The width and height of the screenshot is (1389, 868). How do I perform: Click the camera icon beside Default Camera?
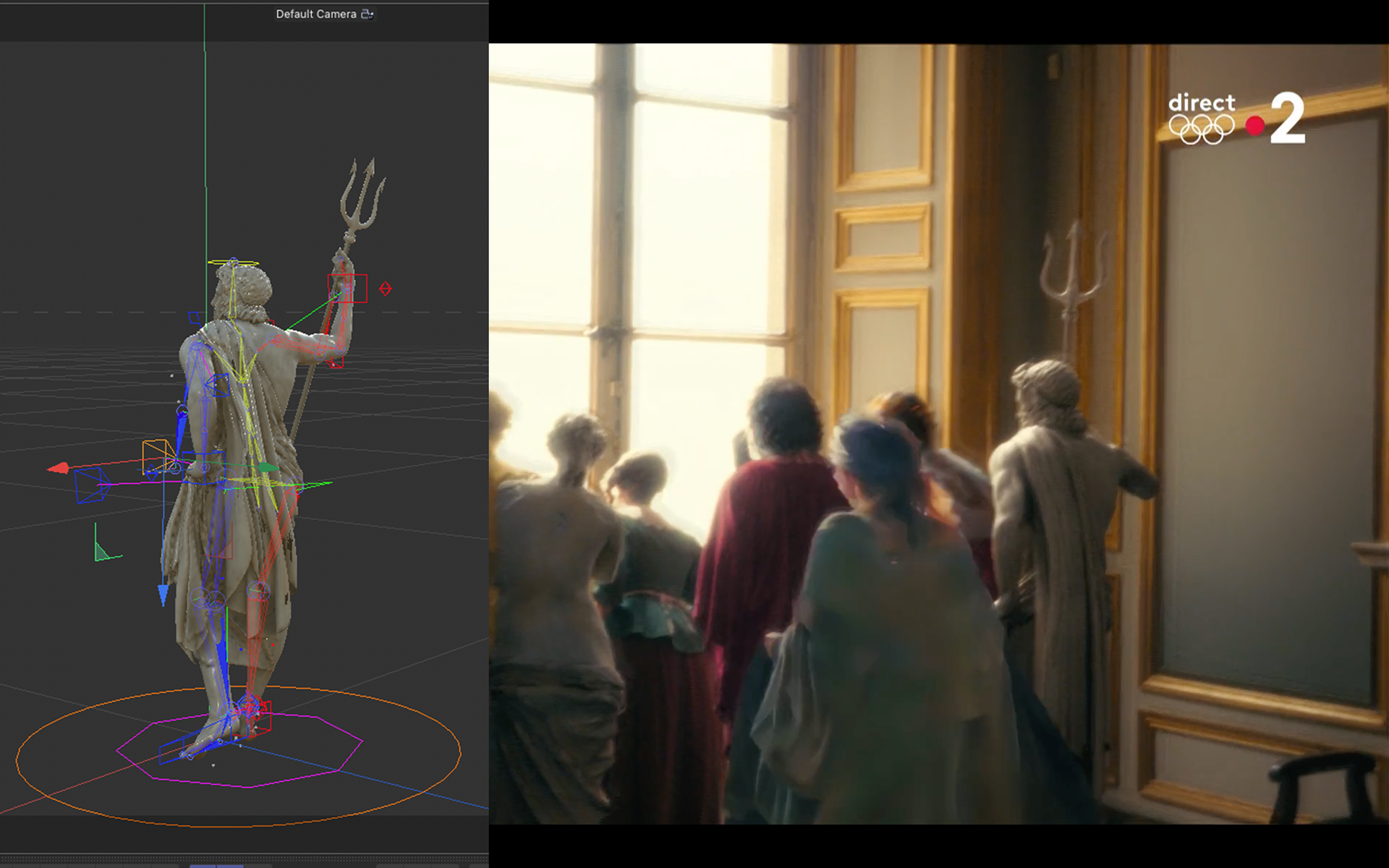[367, 14]
